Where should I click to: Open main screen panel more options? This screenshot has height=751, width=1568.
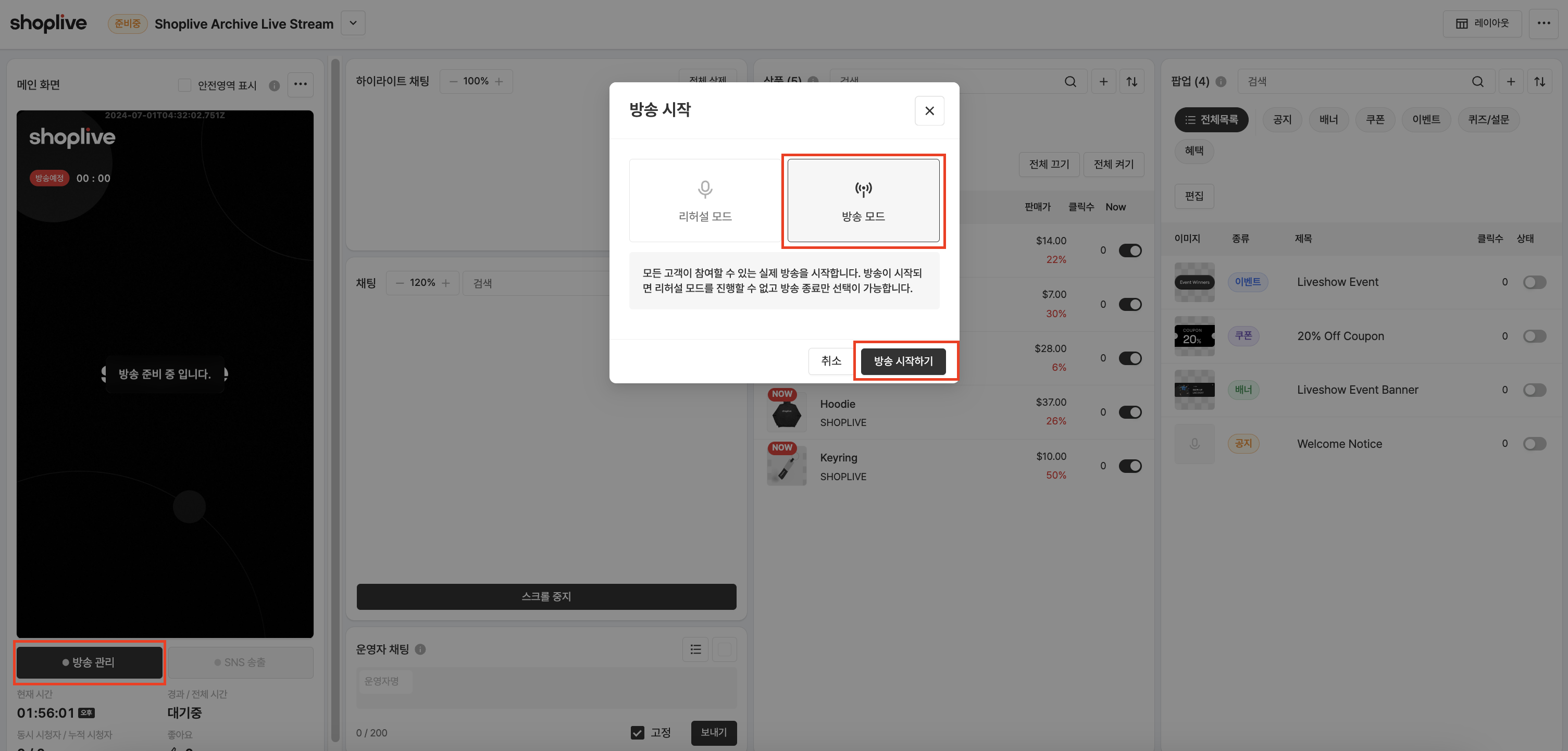click(x=301, y=84)
